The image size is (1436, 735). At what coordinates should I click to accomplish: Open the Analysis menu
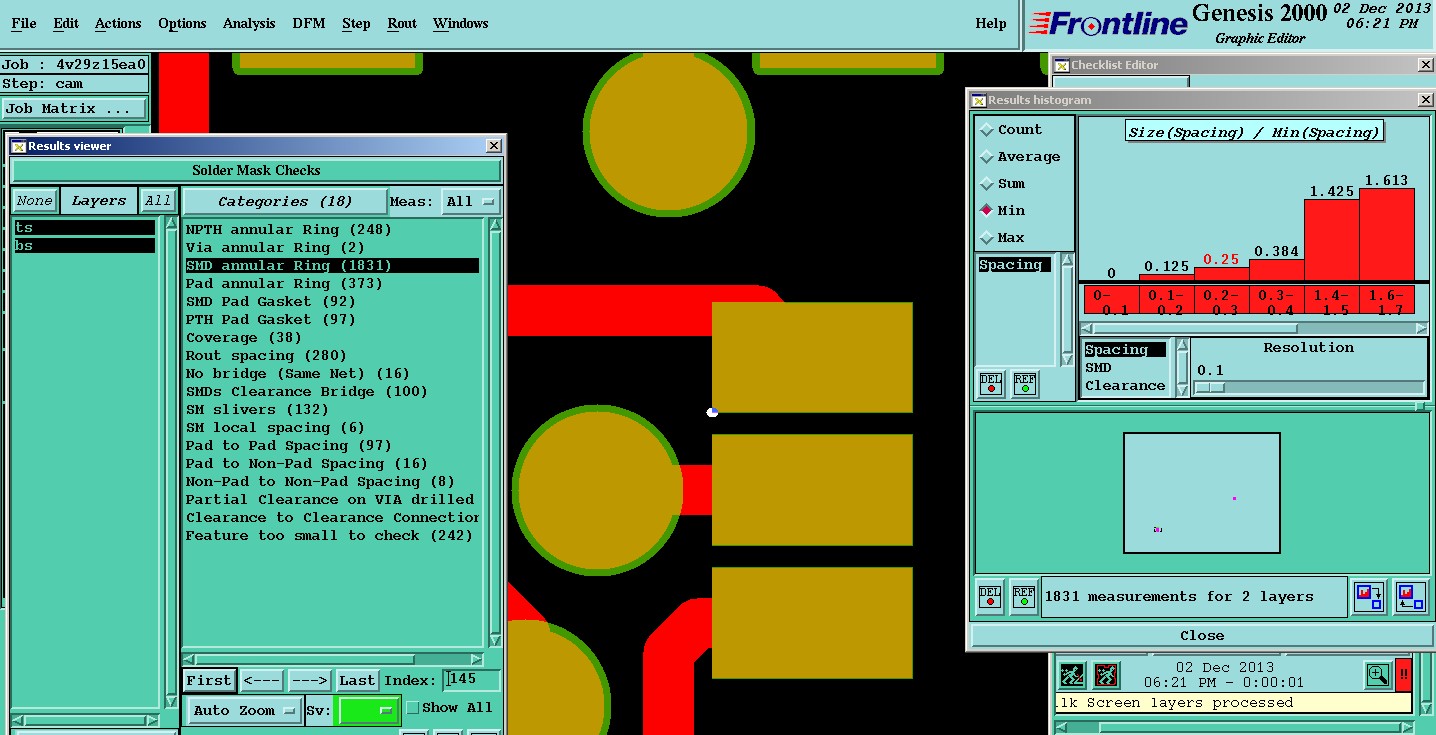(x=249, y=23)
